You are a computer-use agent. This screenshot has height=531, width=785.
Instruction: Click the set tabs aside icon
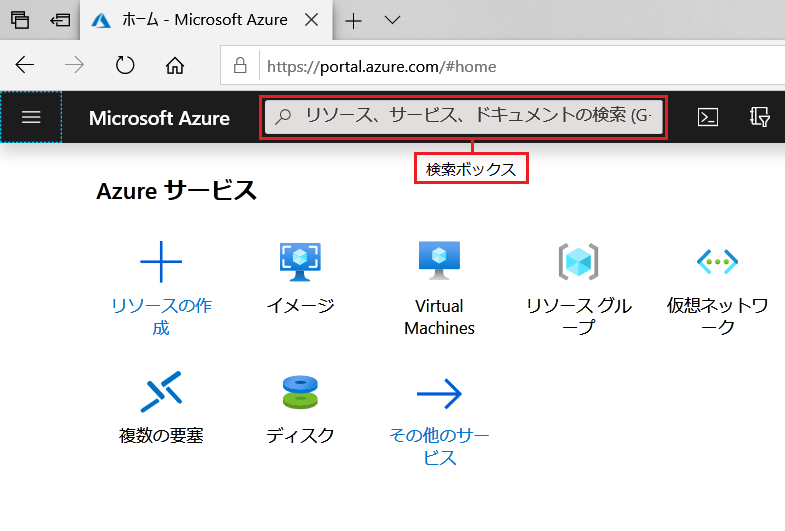[x=60, y=20]
